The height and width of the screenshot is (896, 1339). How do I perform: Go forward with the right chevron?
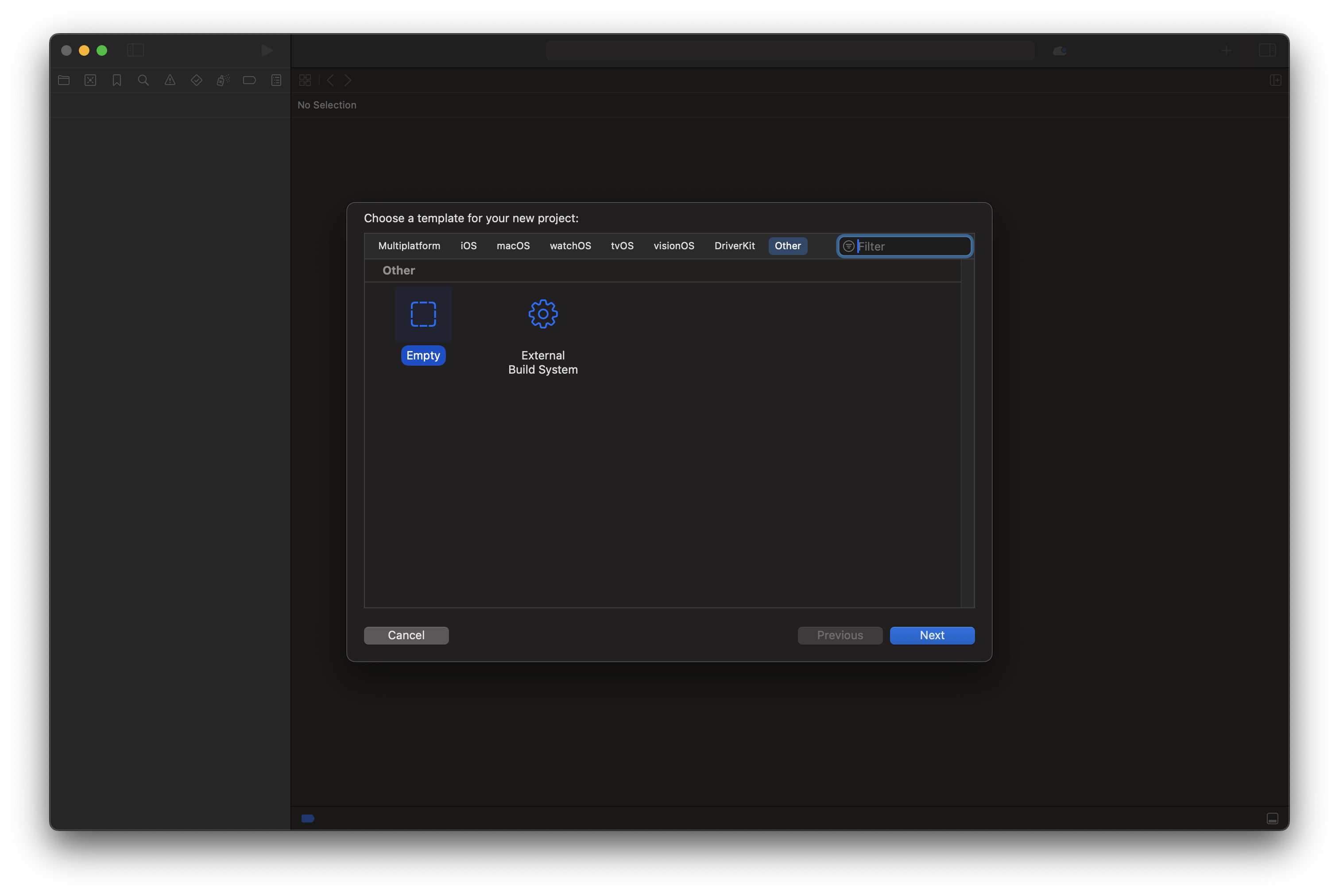tap(348, 81)
